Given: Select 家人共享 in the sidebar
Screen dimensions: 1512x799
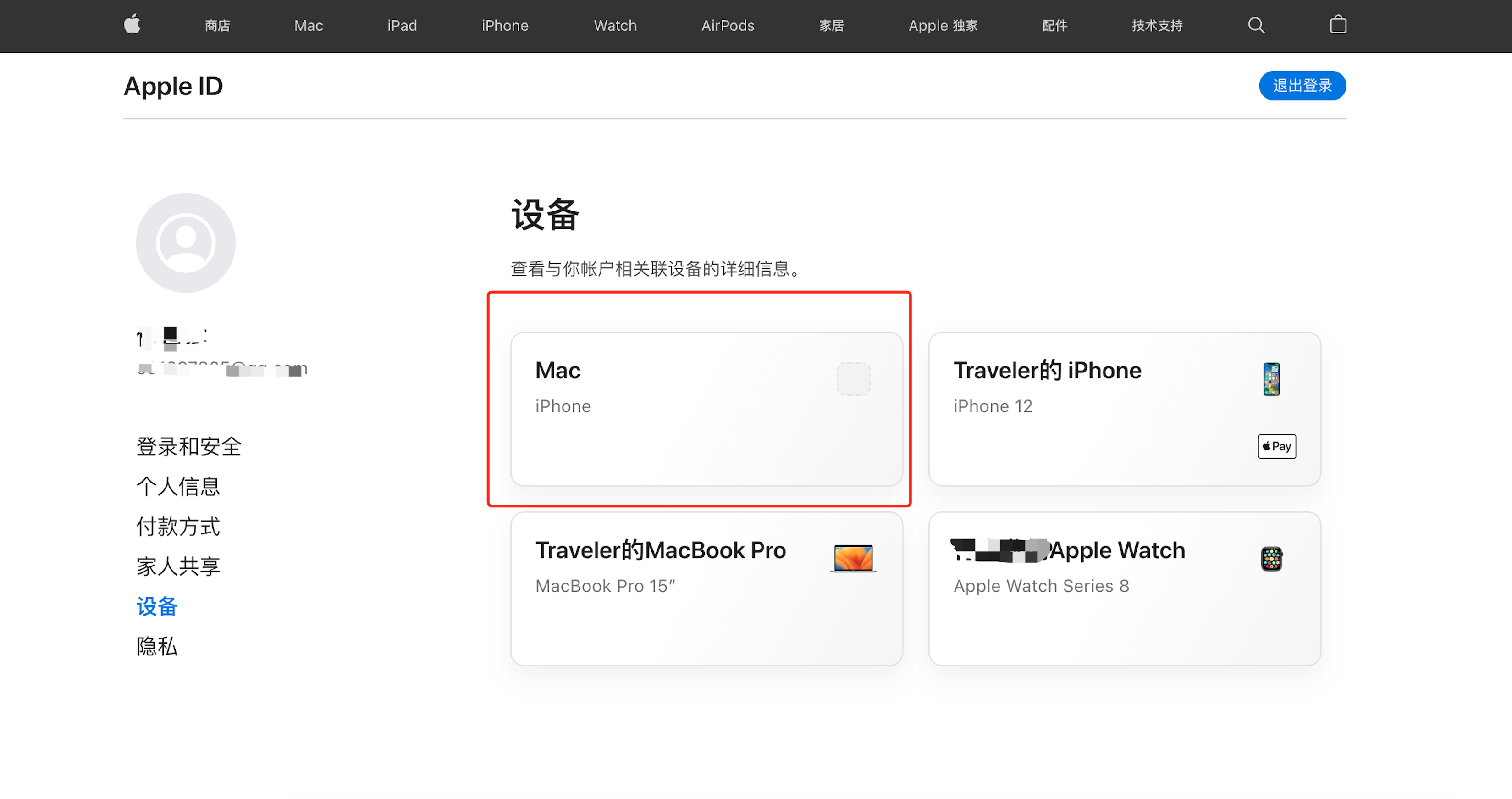Looking at the screenshot, I should 178,566.
